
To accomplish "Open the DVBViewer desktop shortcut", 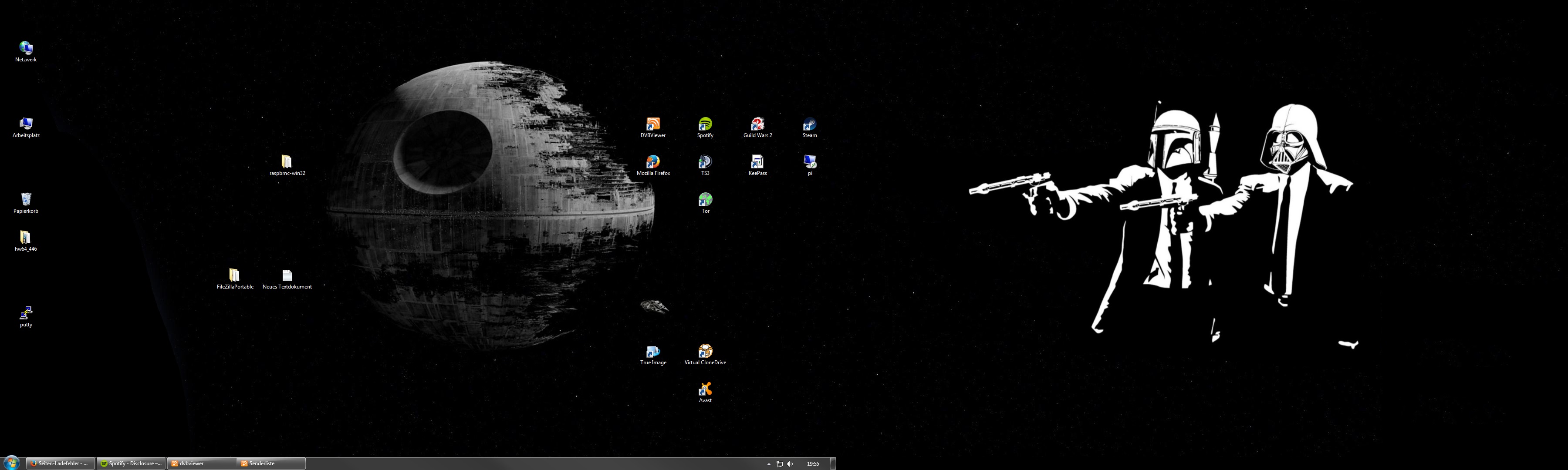I will pos(652,124).
